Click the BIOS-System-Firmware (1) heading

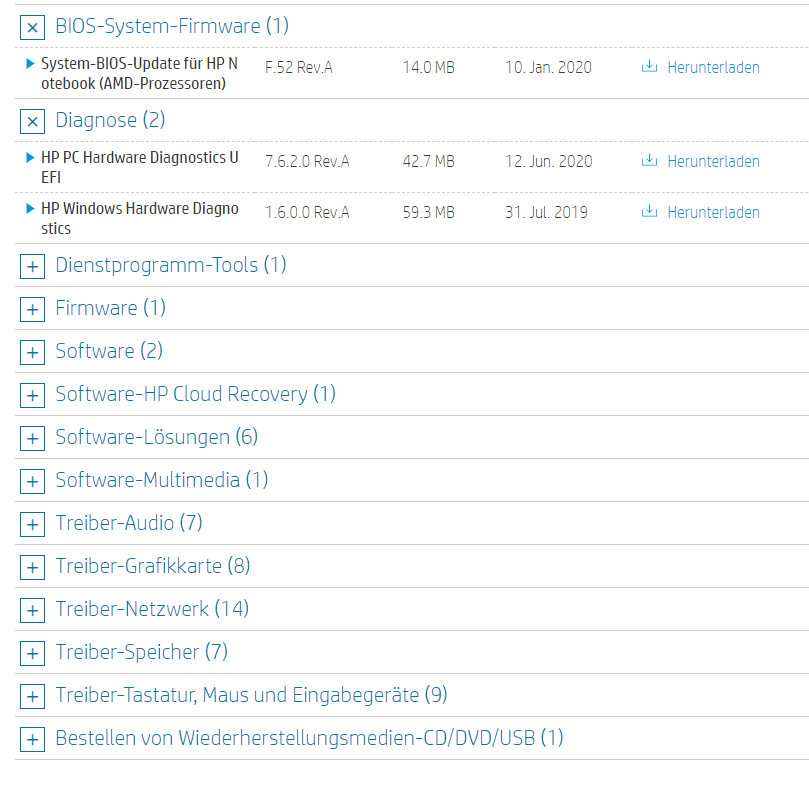172,26
